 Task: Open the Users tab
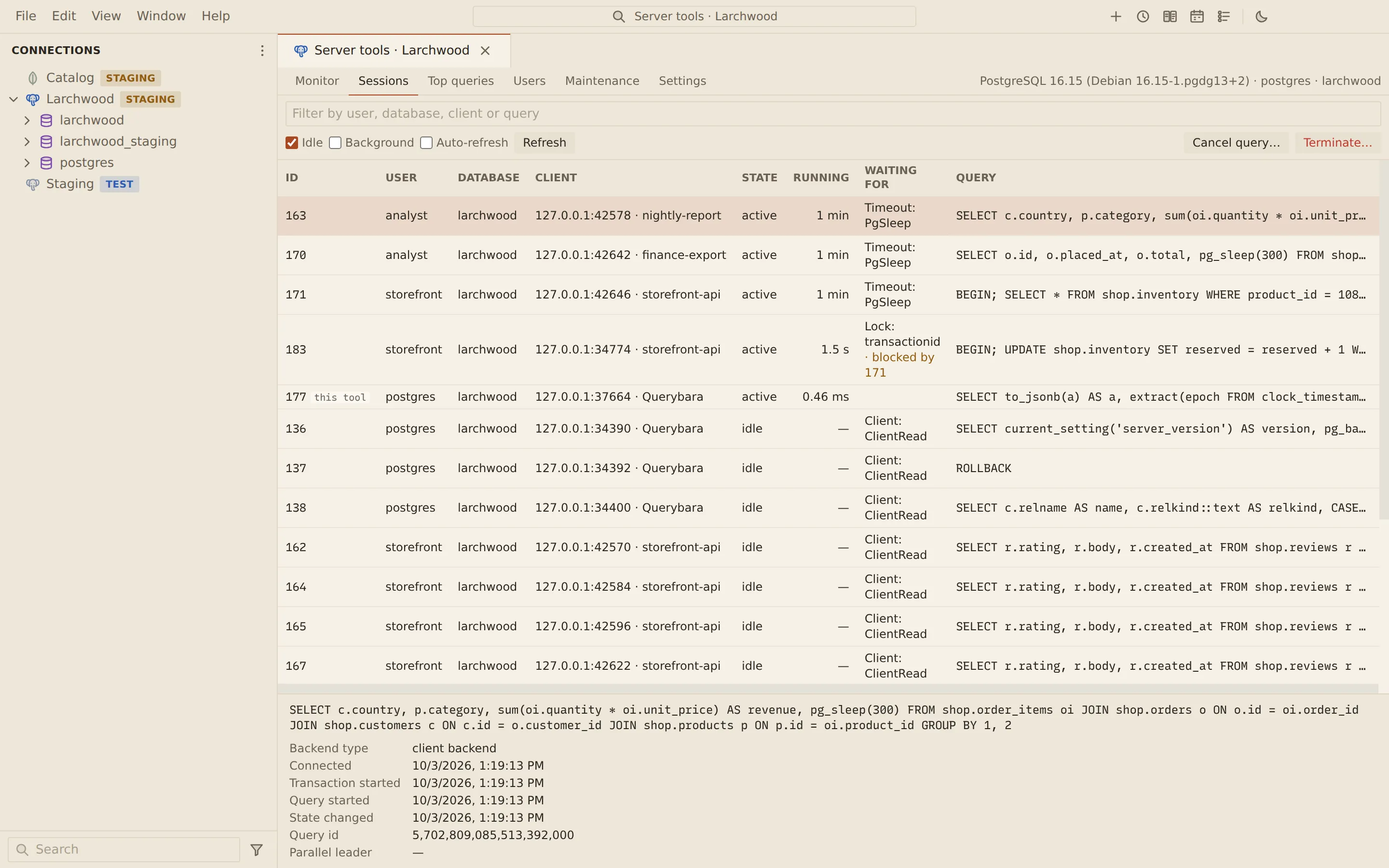(529, 81)
